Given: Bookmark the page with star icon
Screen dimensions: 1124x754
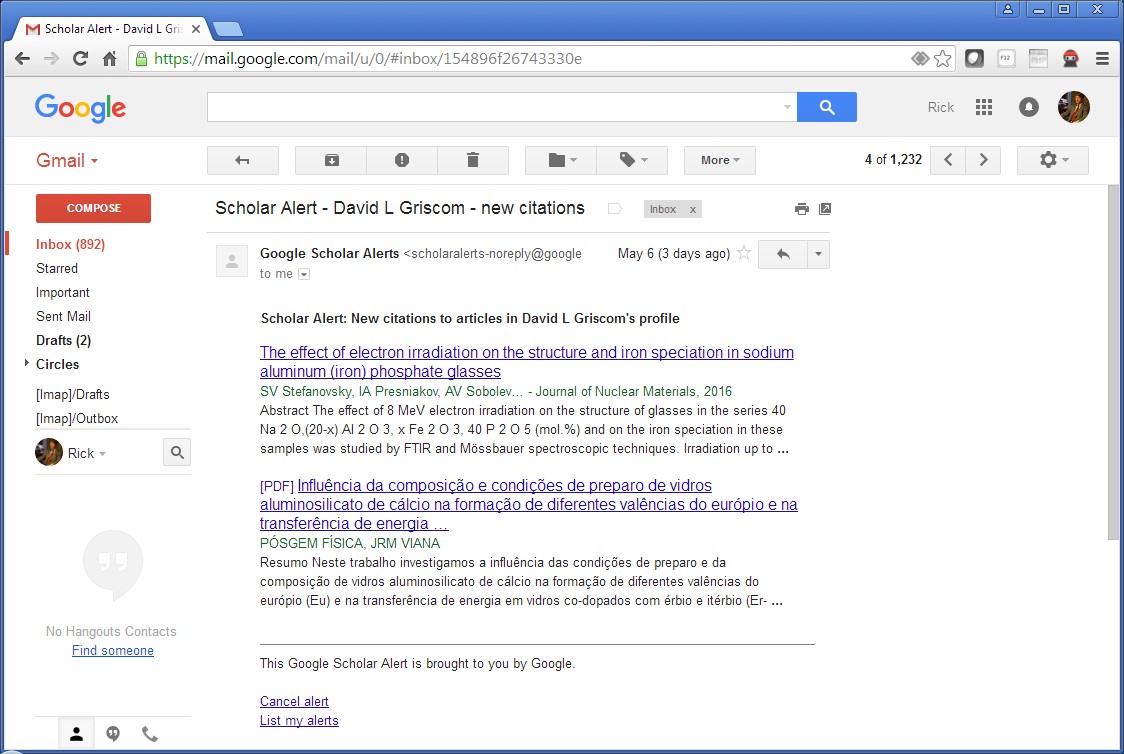Looking at the screenshot, I should (x=943, y=59).
